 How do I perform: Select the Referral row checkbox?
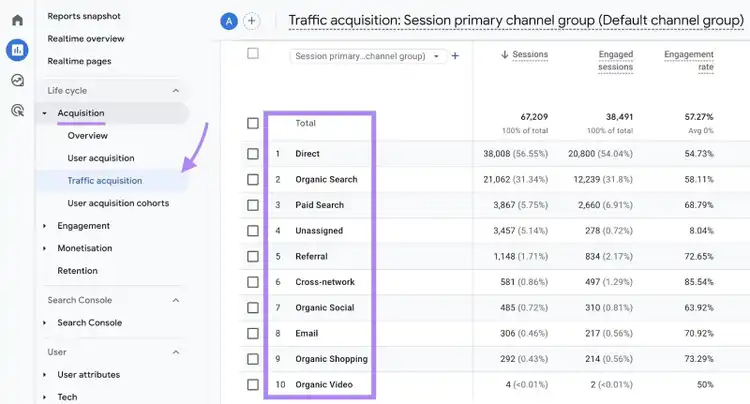[253, 256]
